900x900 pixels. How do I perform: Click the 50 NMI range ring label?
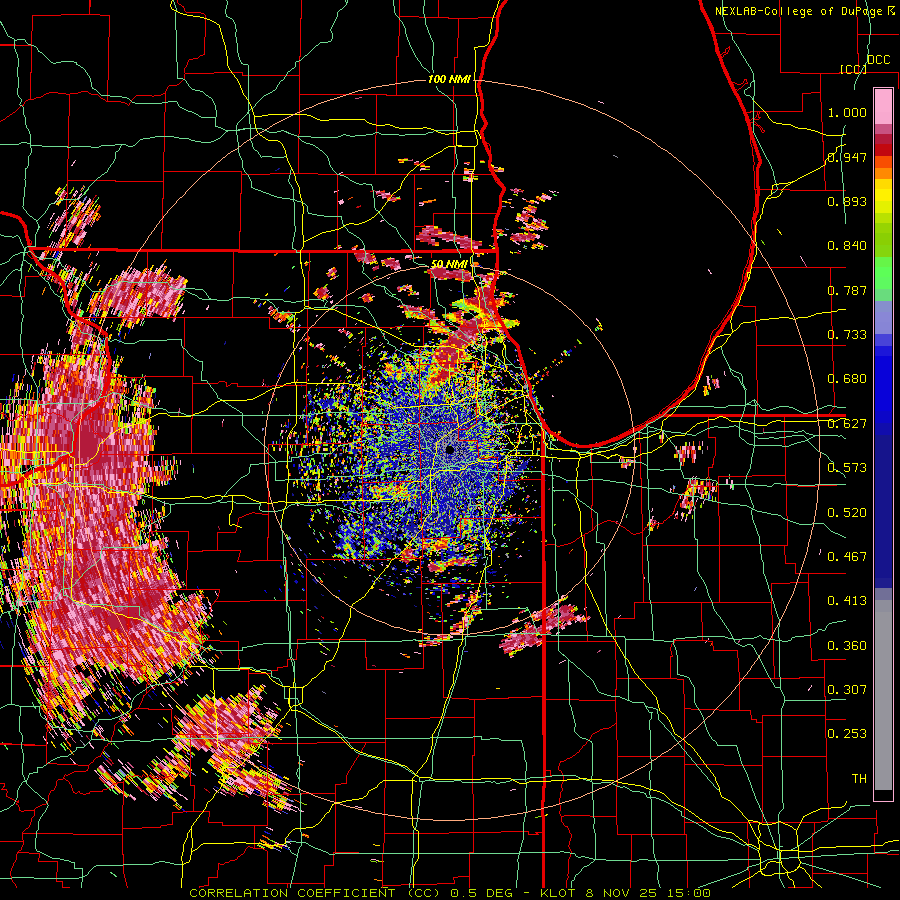(x=449, y=264)
